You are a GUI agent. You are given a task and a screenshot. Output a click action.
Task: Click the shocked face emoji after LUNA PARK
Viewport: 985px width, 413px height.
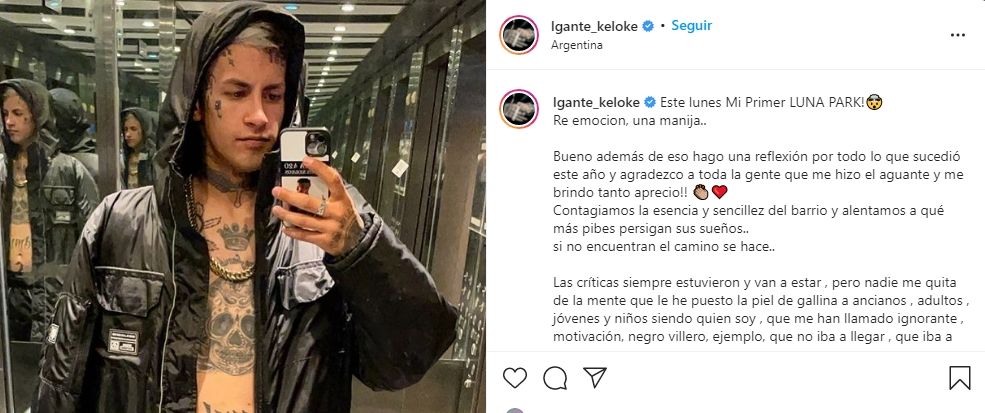pyautogui.click(x=874, y=102)
